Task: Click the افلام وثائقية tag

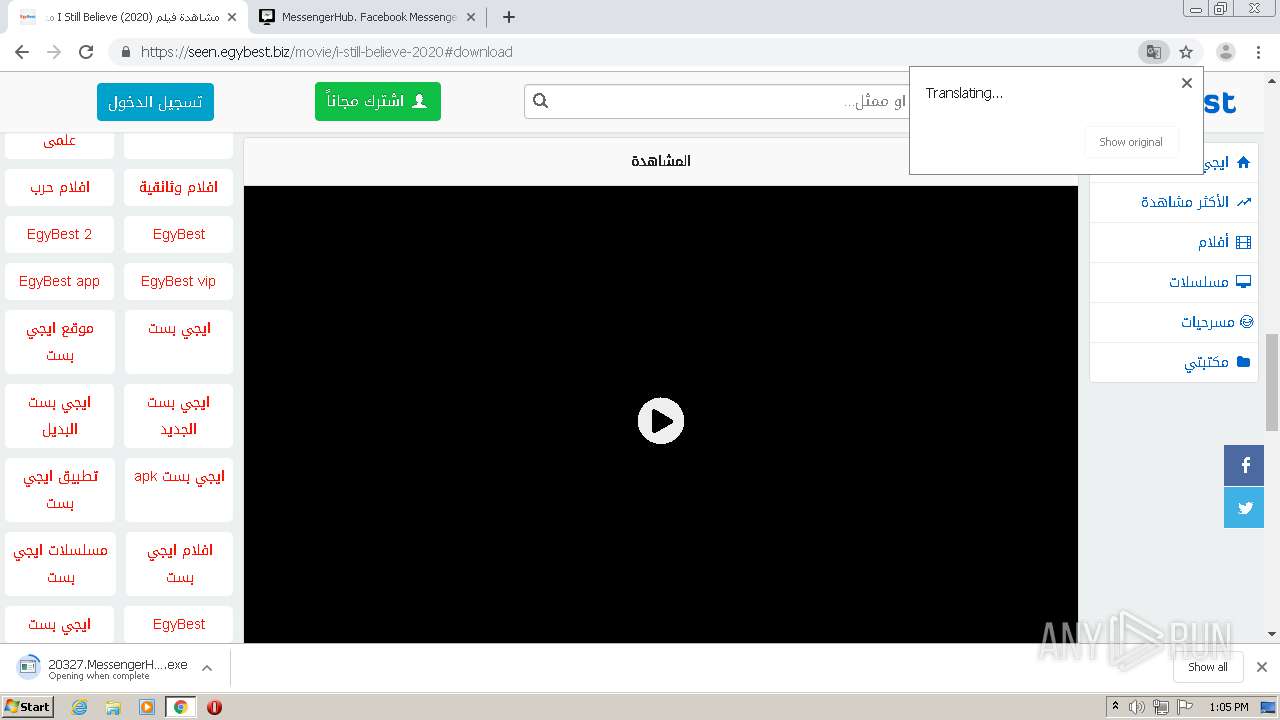Action: [178, 187]
